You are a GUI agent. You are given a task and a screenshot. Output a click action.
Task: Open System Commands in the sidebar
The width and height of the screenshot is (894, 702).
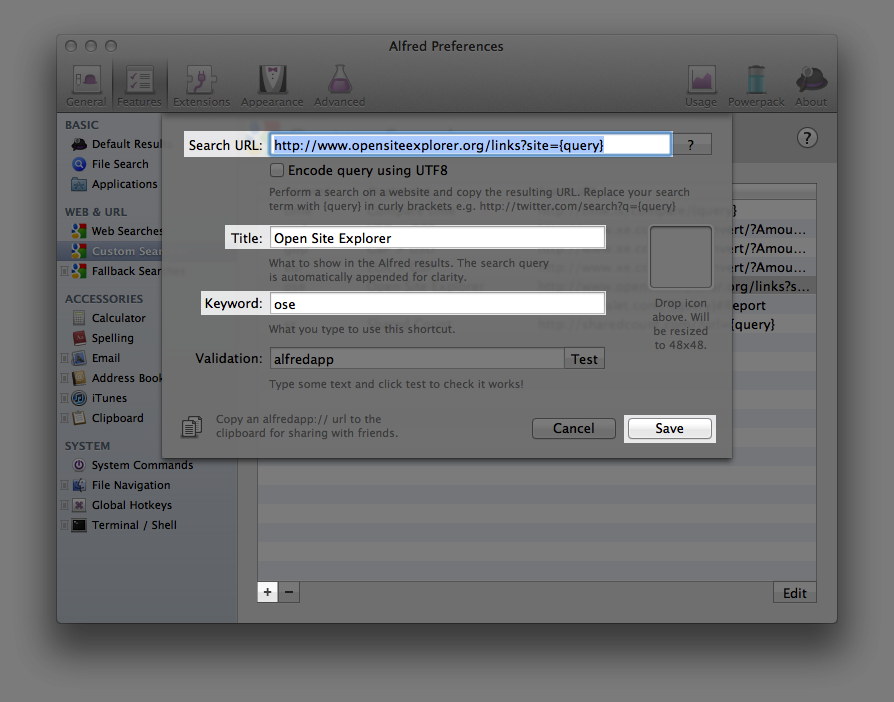[142, 465]
